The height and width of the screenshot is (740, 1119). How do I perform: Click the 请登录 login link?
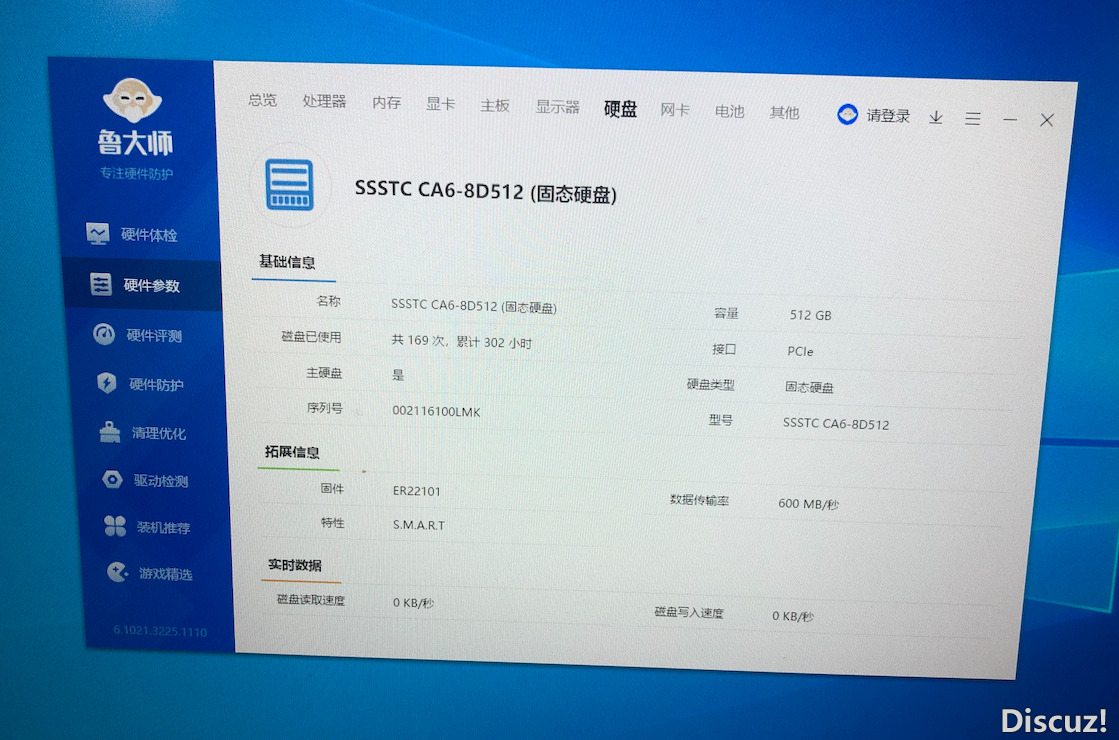(888, 116)
